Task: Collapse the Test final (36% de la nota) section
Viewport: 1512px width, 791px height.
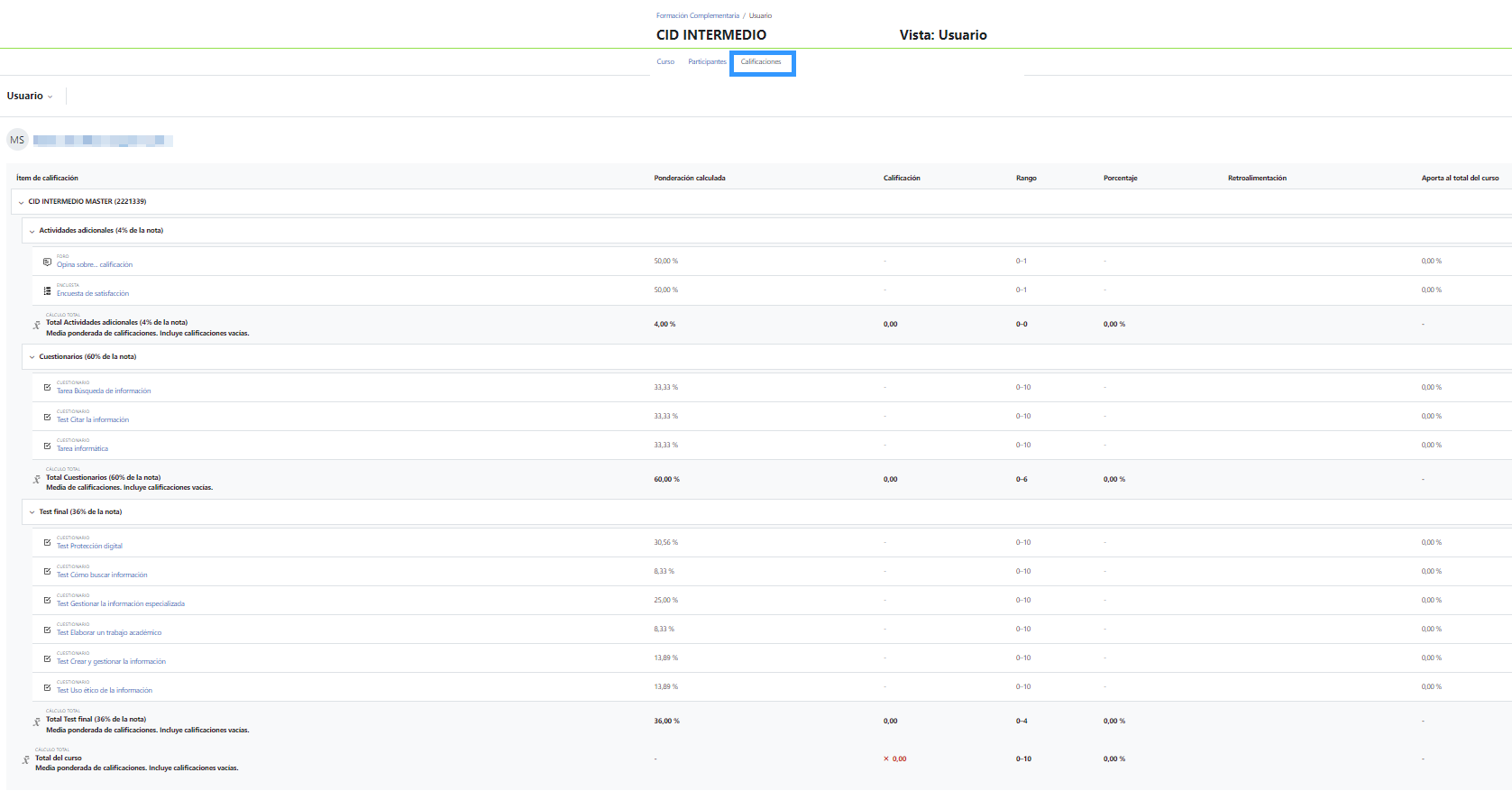Action: coord(32,512)
